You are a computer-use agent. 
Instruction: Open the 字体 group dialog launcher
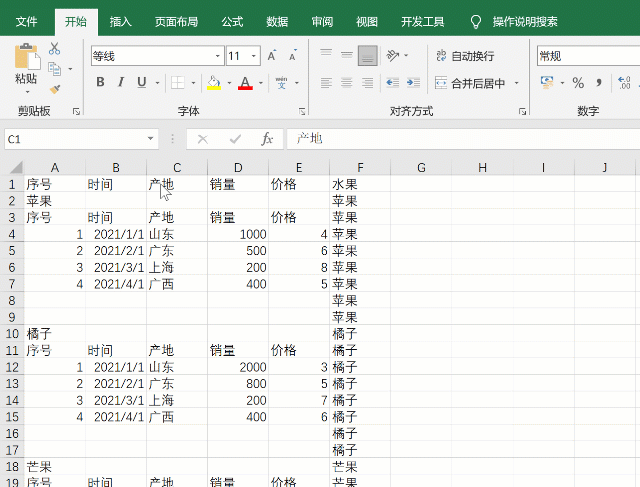click(x=302, y=111)
